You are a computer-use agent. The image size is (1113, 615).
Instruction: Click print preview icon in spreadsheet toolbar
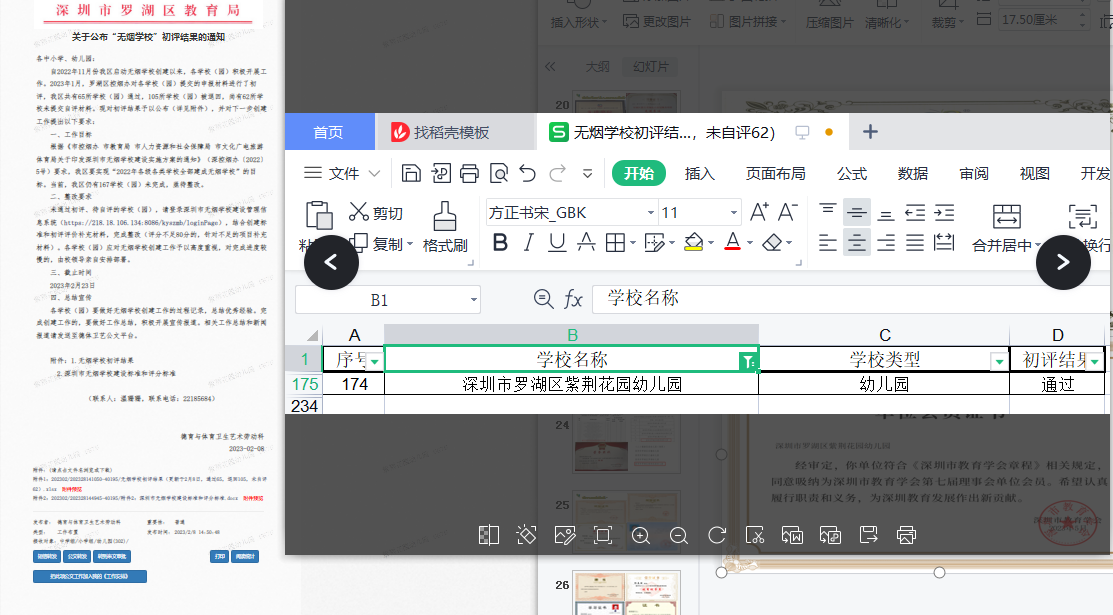(499, 173)
